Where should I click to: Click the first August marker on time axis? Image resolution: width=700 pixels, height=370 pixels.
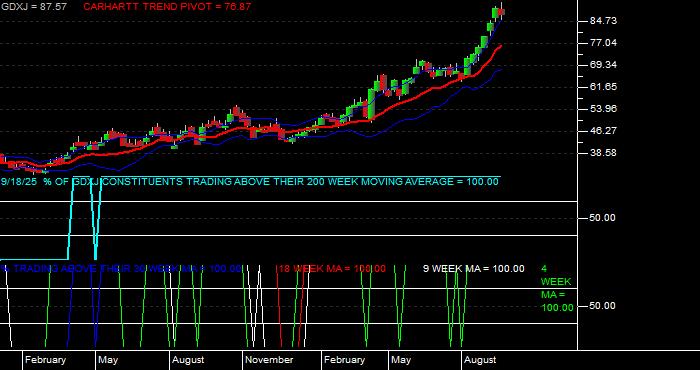pyautogui.click(x=188, y=360)
